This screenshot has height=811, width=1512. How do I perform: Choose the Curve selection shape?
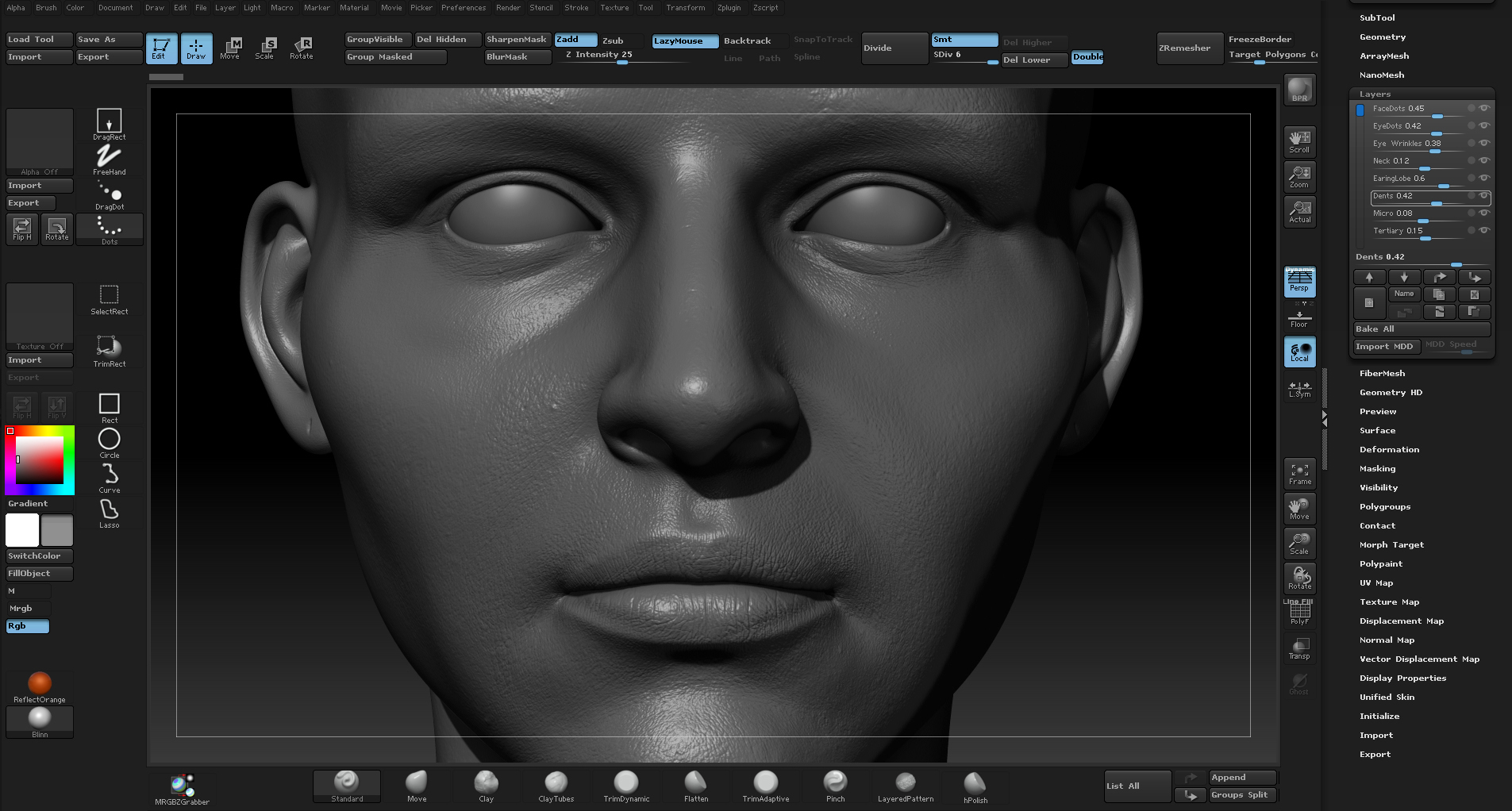coord(110,479)
